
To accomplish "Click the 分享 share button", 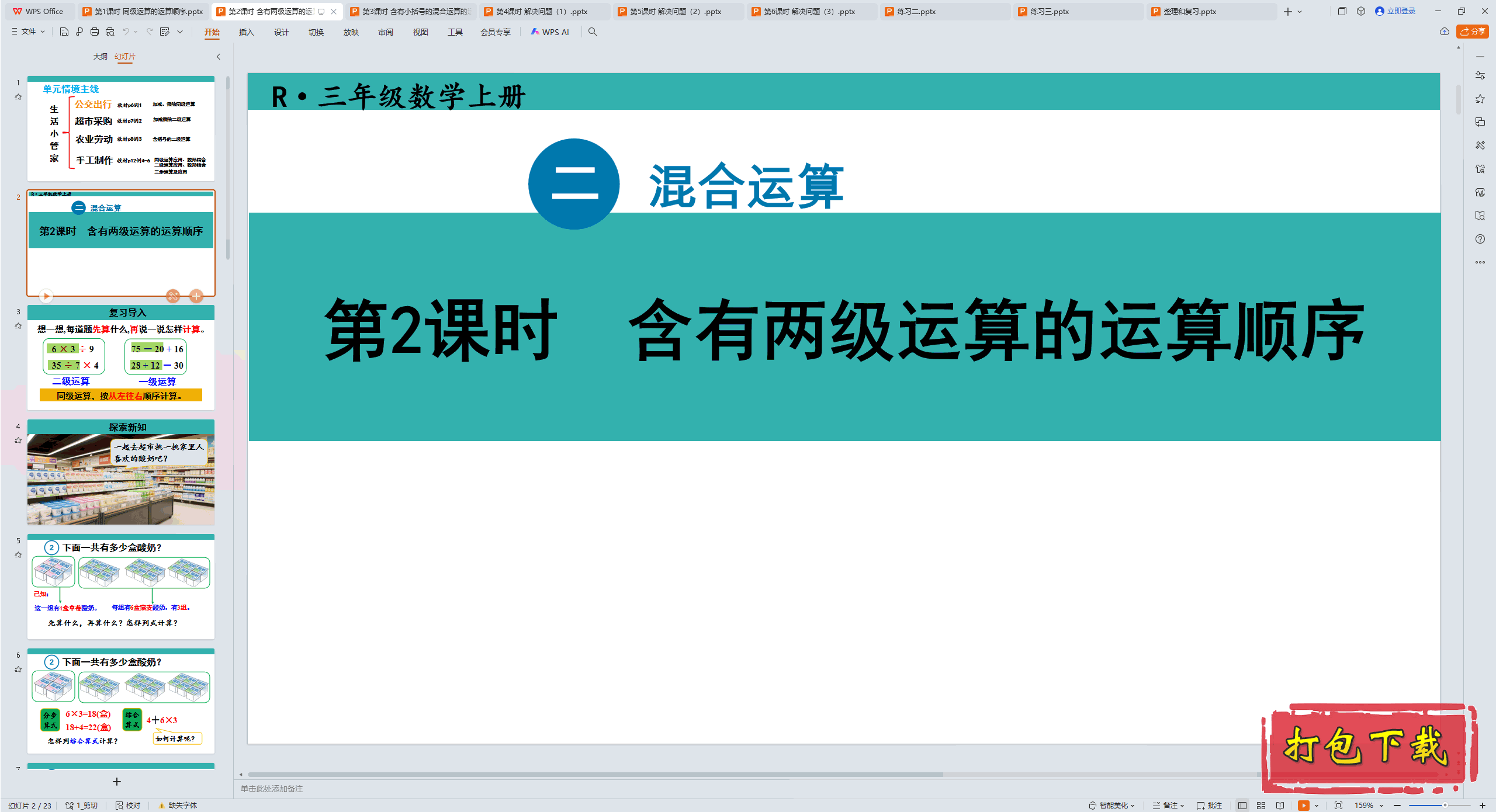I will pos(1473,32).
